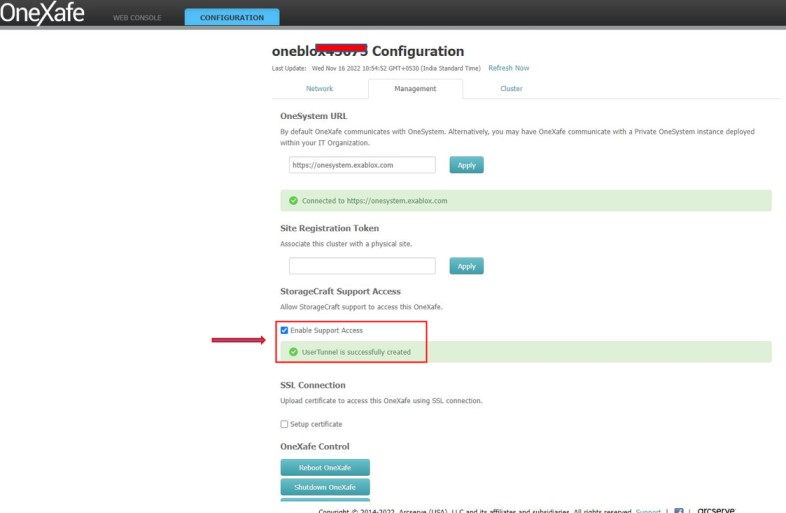Click the 'SSL Connection' heading
The image size is (786, 513).
tap(313, 385)
